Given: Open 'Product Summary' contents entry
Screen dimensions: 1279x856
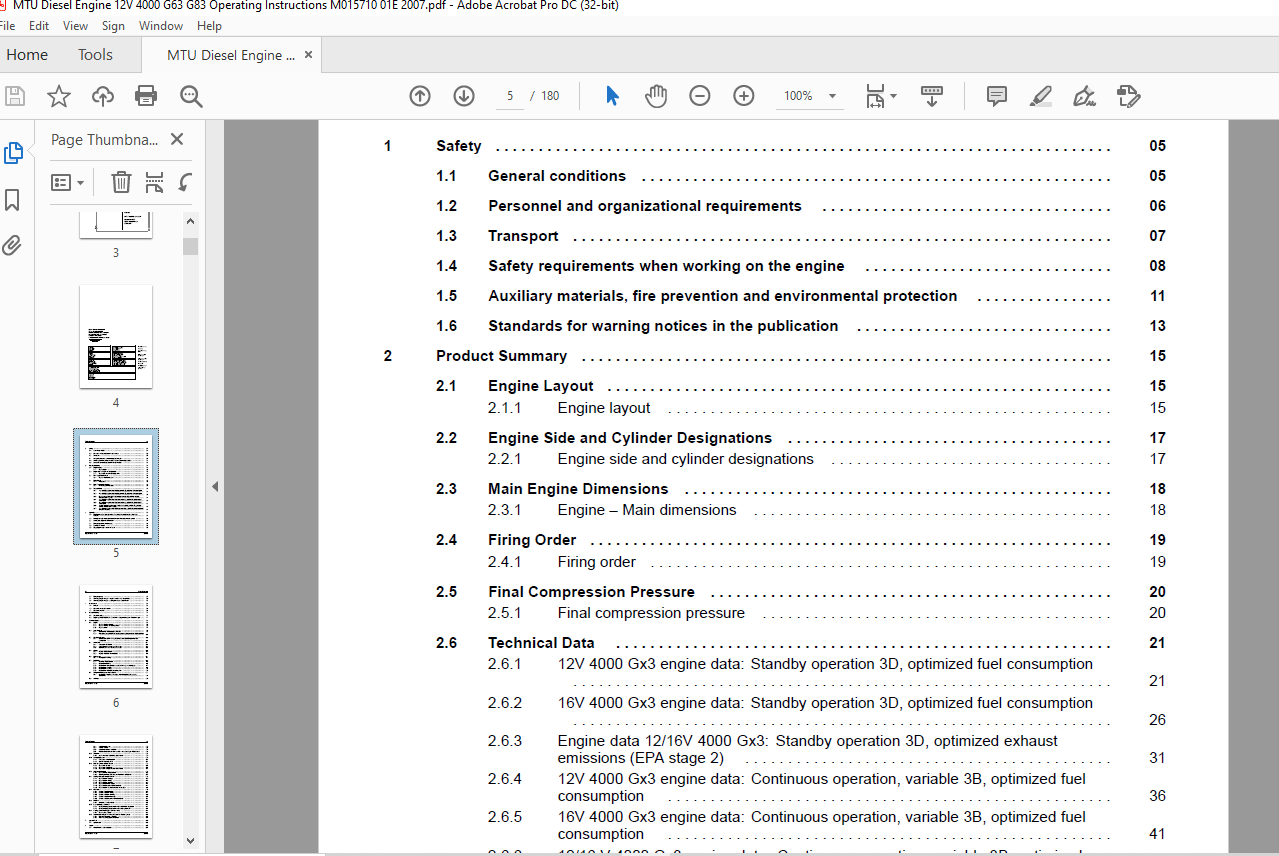Looking at the screenshot, I should point(501,356).
